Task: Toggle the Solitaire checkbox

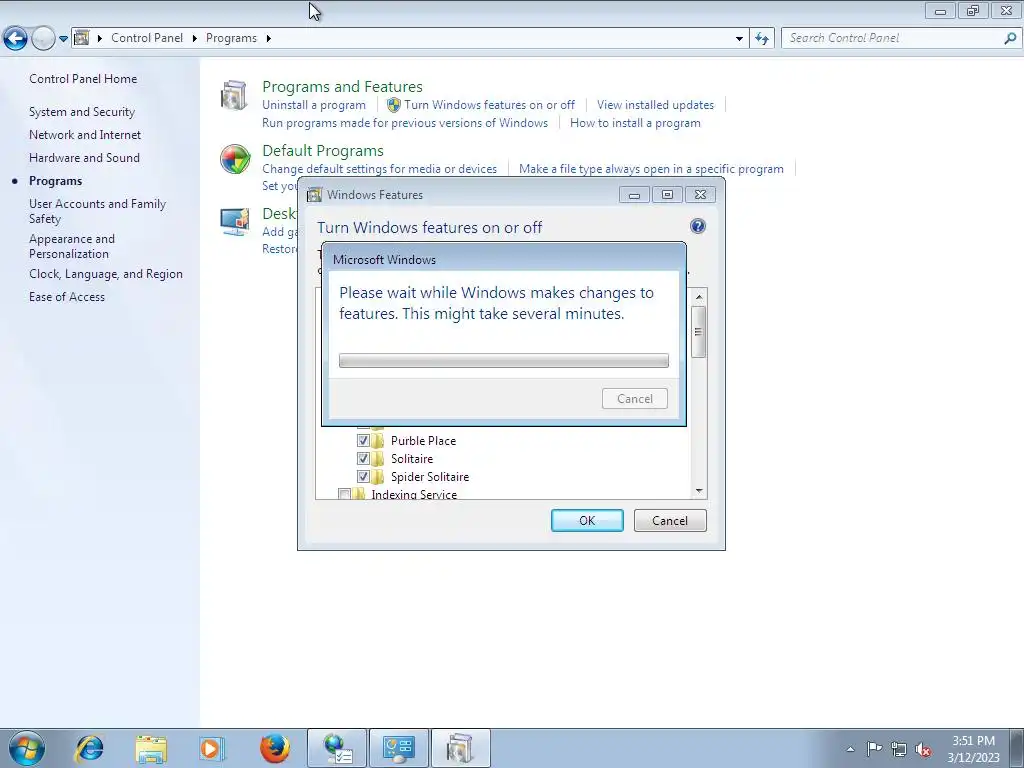Action: point(363,458)
